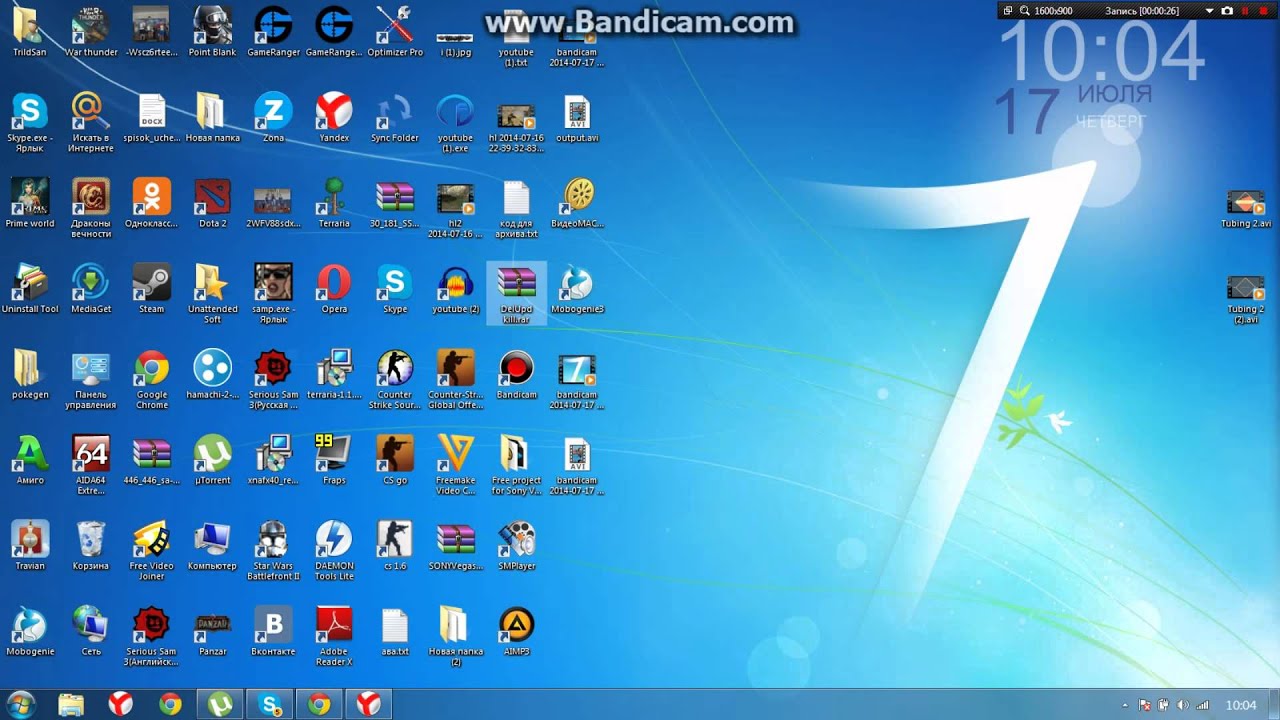Launch the Bandicam desktop shortcut
The width and height of the screenshot is (1280, 720).
coord(516,375)
